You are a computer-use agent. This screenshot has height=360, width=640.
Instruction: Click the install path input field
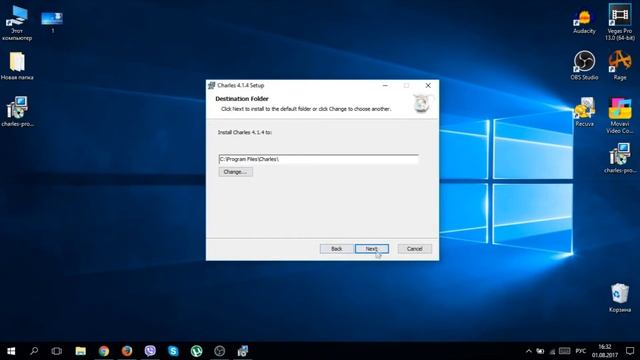[x=318, y=159]
